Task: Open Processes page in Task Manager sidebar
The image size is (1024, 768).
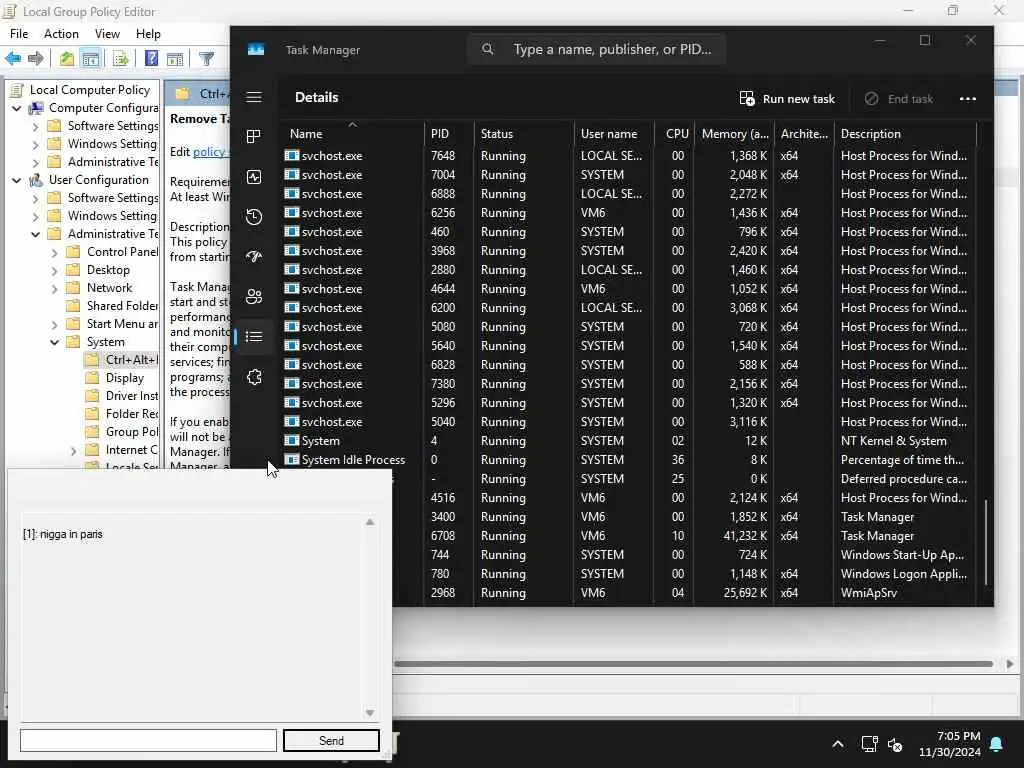Action: [x=254, y=136]
